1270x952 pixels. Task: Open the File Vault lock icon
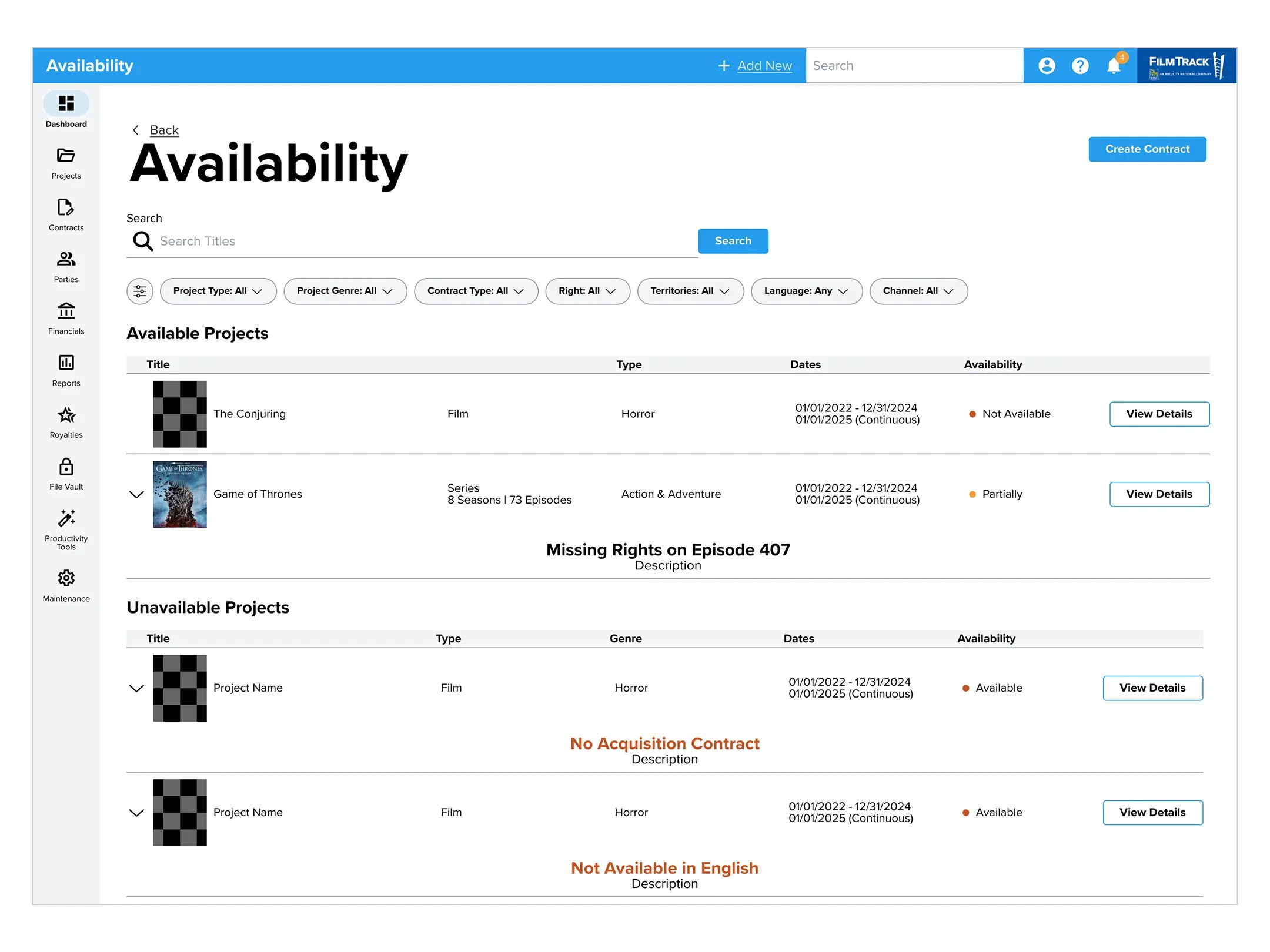66,467
